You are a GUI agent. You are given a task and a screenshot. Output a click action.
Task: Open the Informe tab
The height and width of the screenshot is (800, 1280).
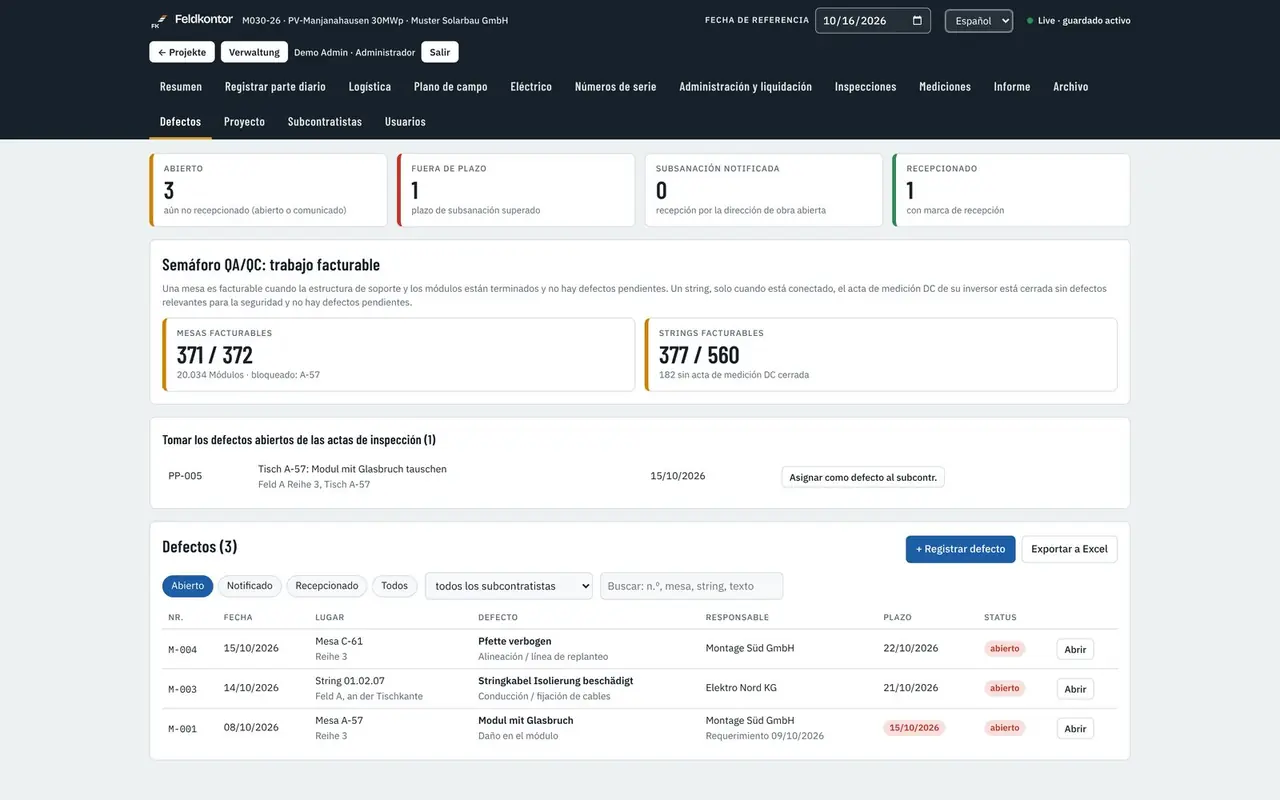point(1012,87)
